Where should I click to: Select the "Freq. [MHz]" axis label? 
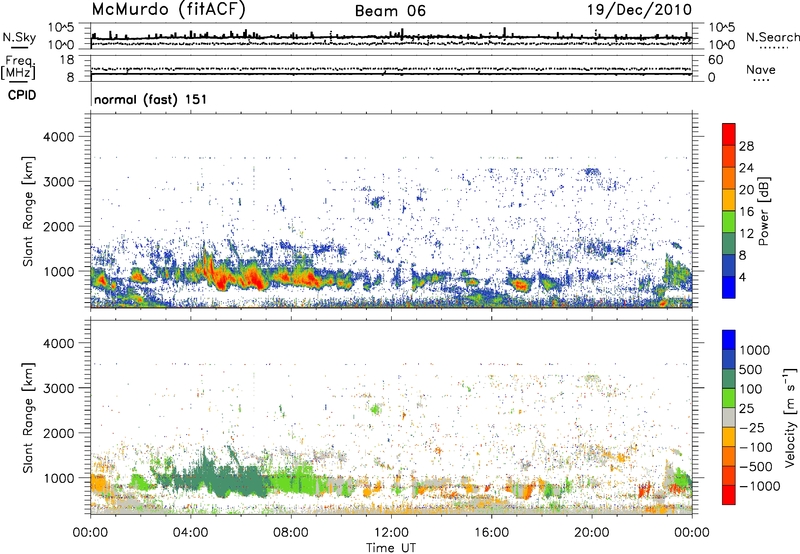19,67
